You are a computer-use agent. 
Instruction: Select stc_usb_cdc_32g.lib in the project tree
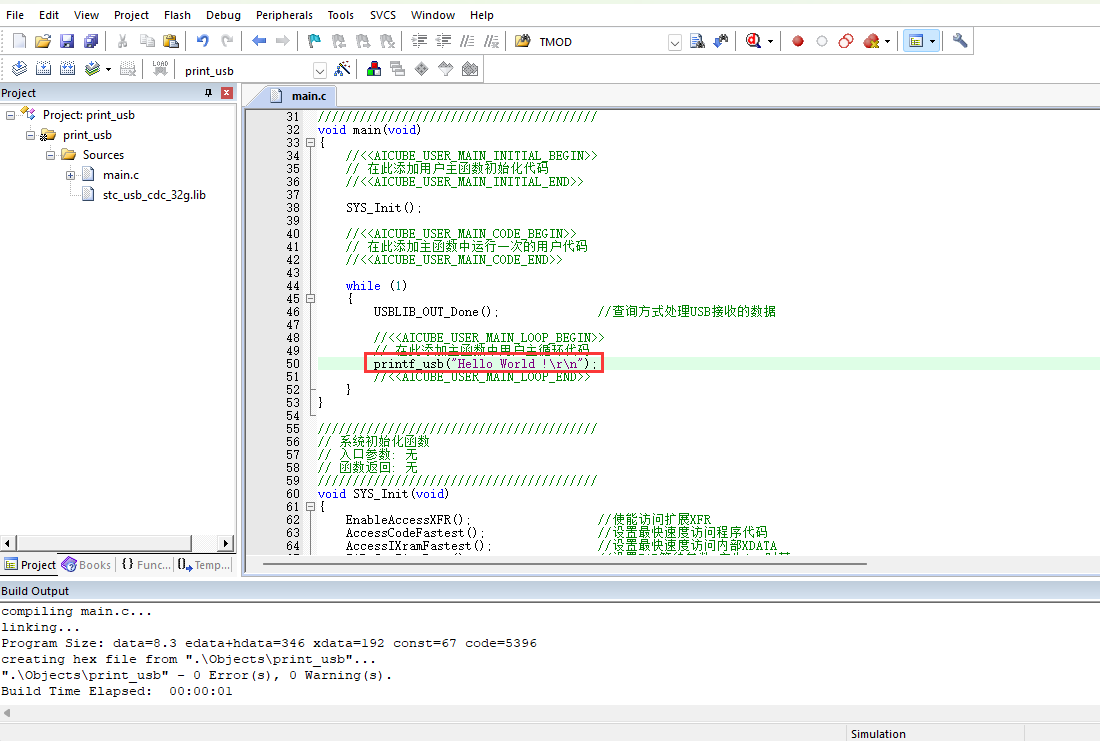pos(154,195)
